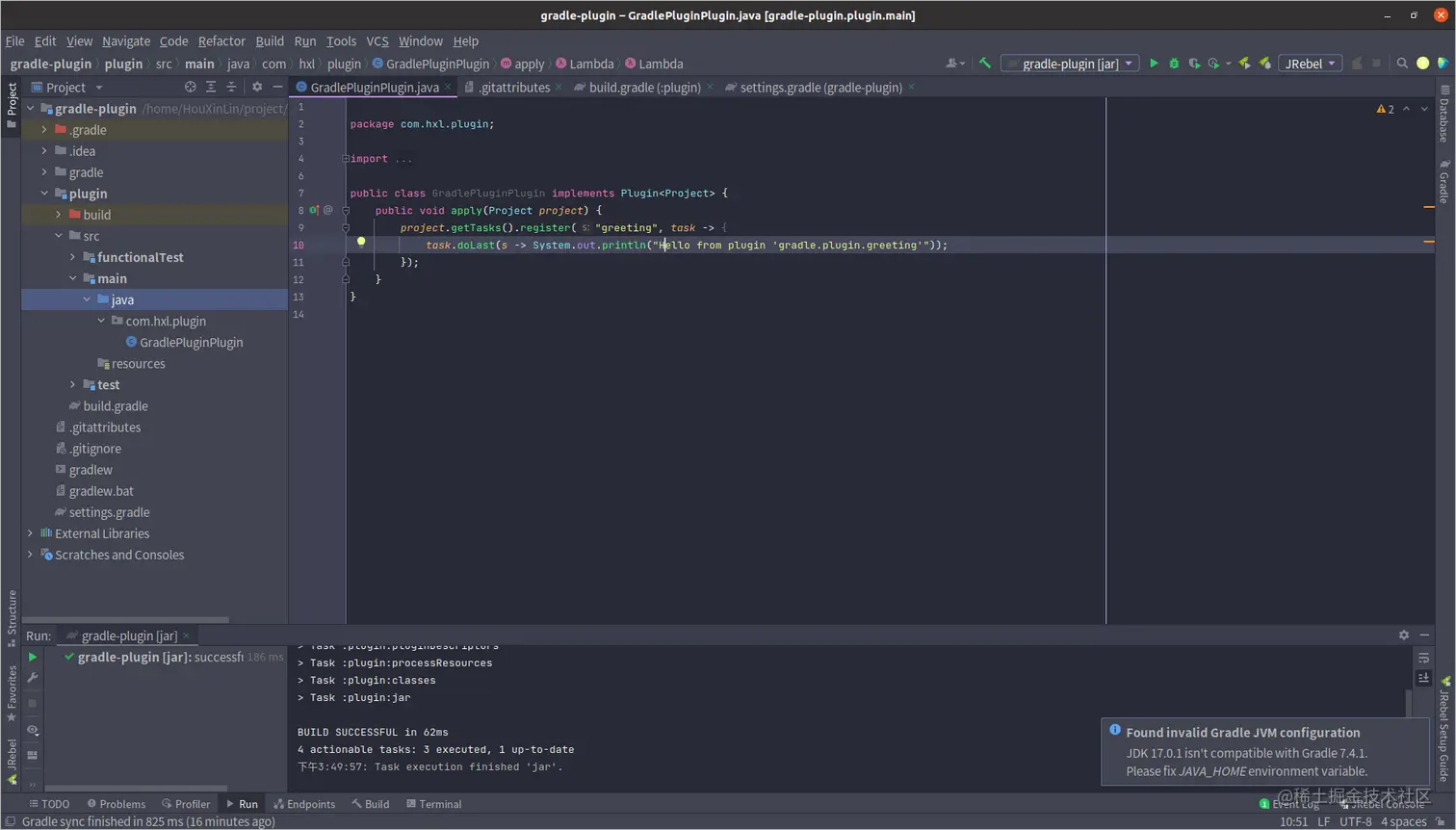
Task: Toggle tool window bars icon in status bar
Action: click(11, 821)
